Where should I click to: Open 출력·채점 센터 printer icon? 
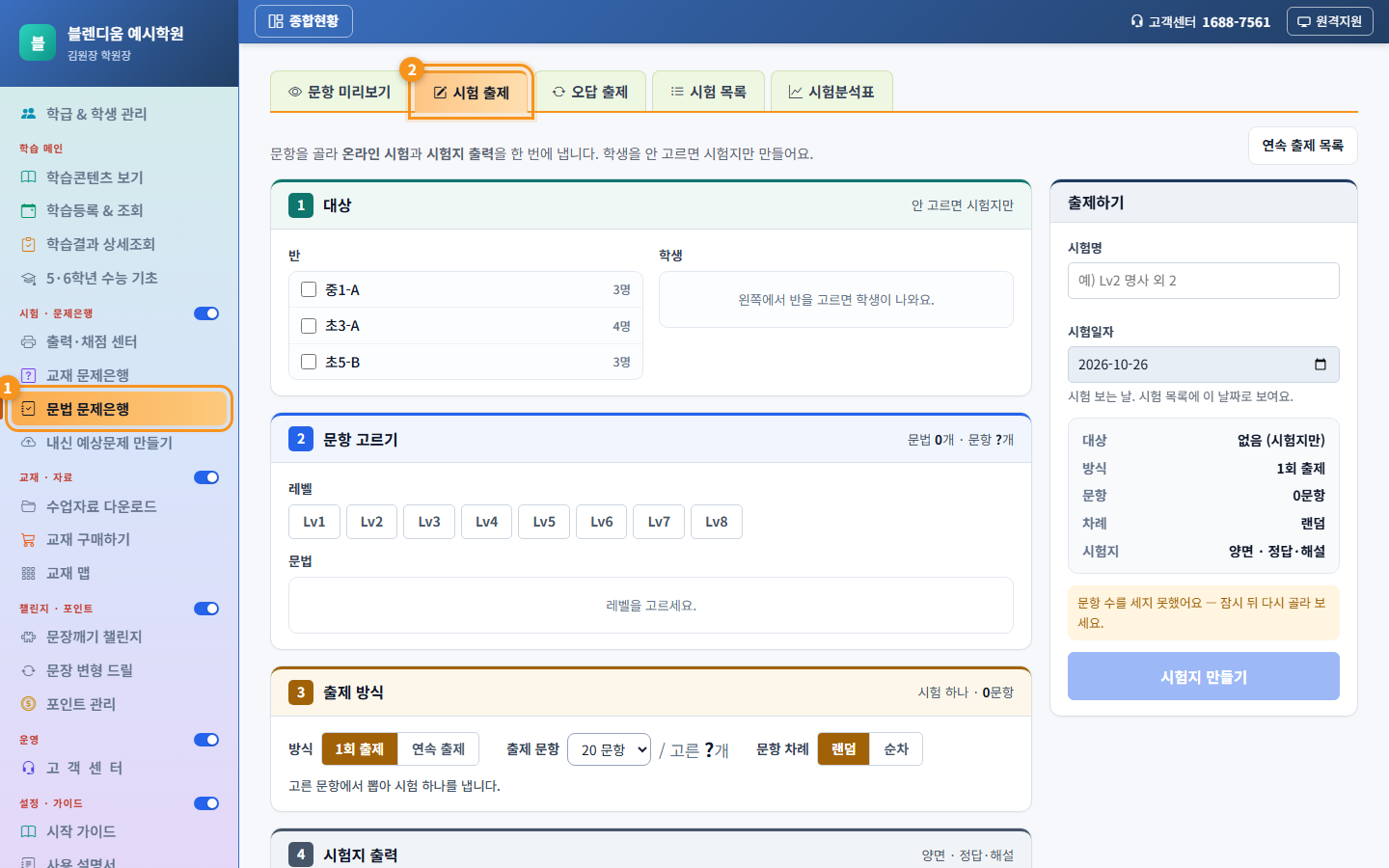29,341
